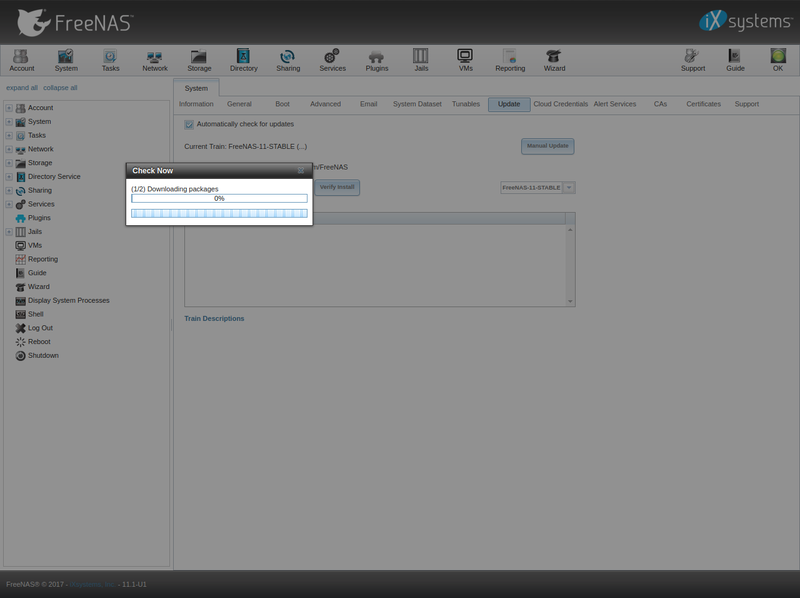Click the 0% download progress bar
The width and height of the screenshot is (800, 598).
pos(219,198)
